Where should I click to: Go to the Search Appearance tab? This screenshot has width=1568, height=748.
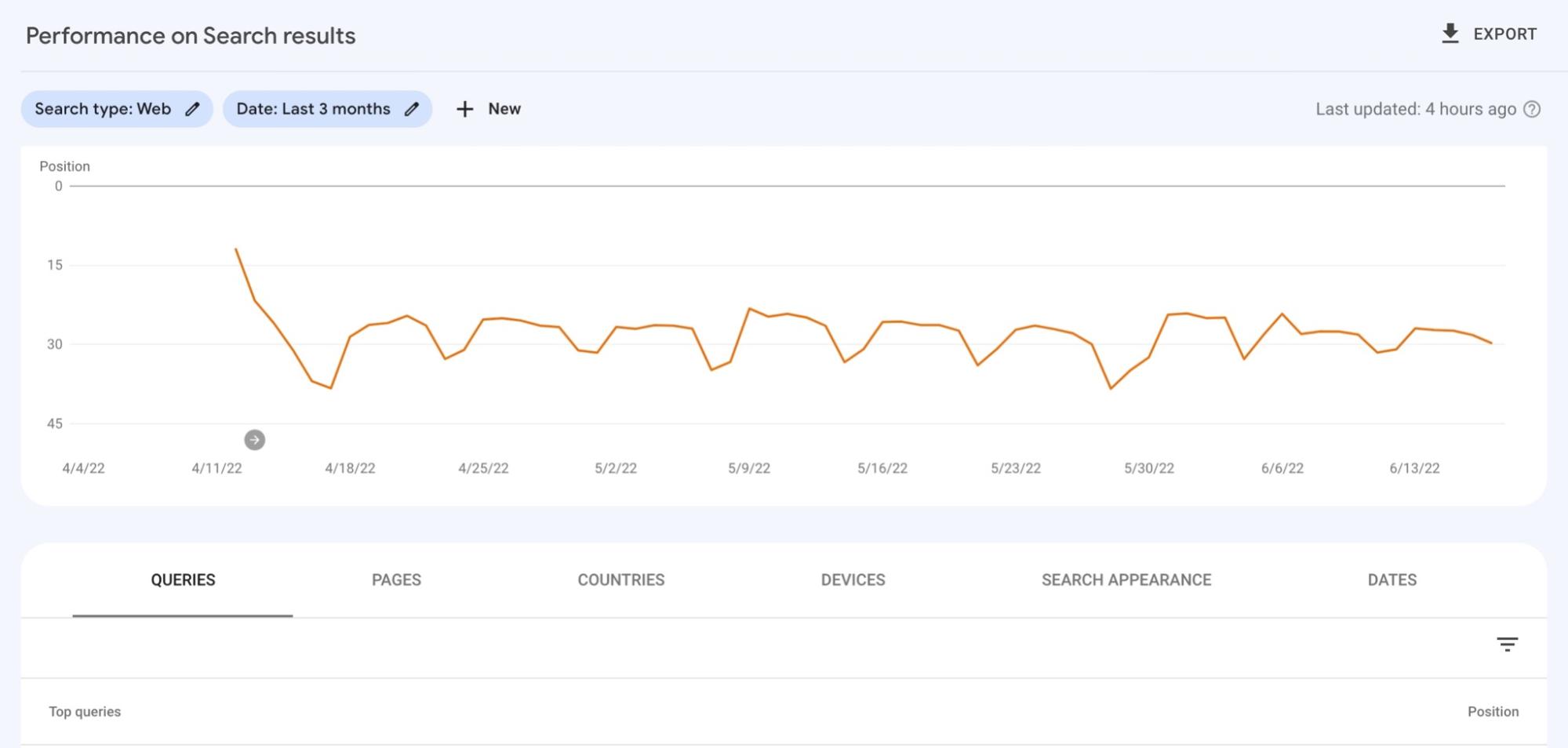point(1126,580)
